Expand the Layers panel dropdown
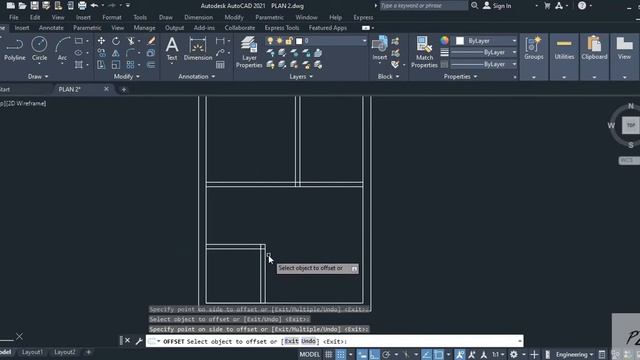 [x=301, y=76]
